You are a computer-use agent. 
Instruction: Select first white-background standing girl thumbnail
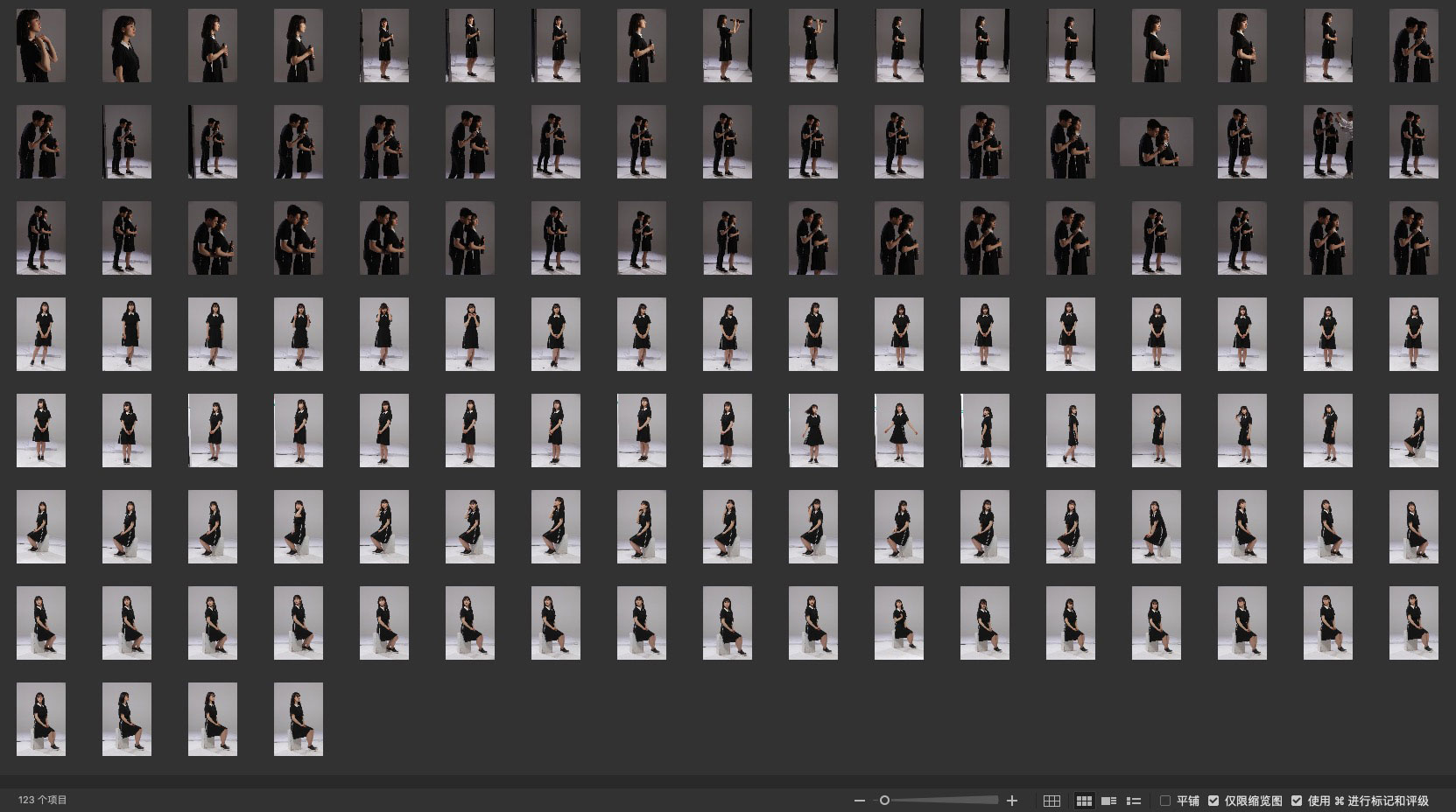(41, 334)
